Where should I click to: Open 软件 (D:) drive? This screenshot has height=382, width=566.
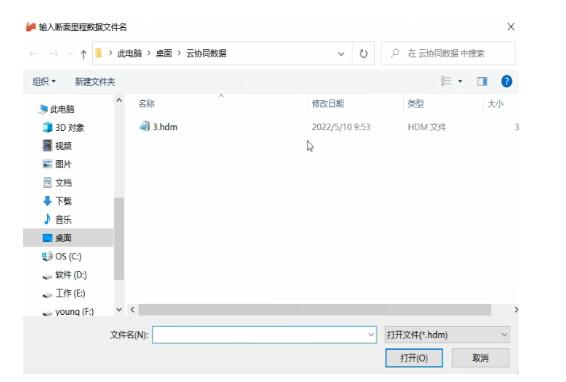tap(65, 275)
